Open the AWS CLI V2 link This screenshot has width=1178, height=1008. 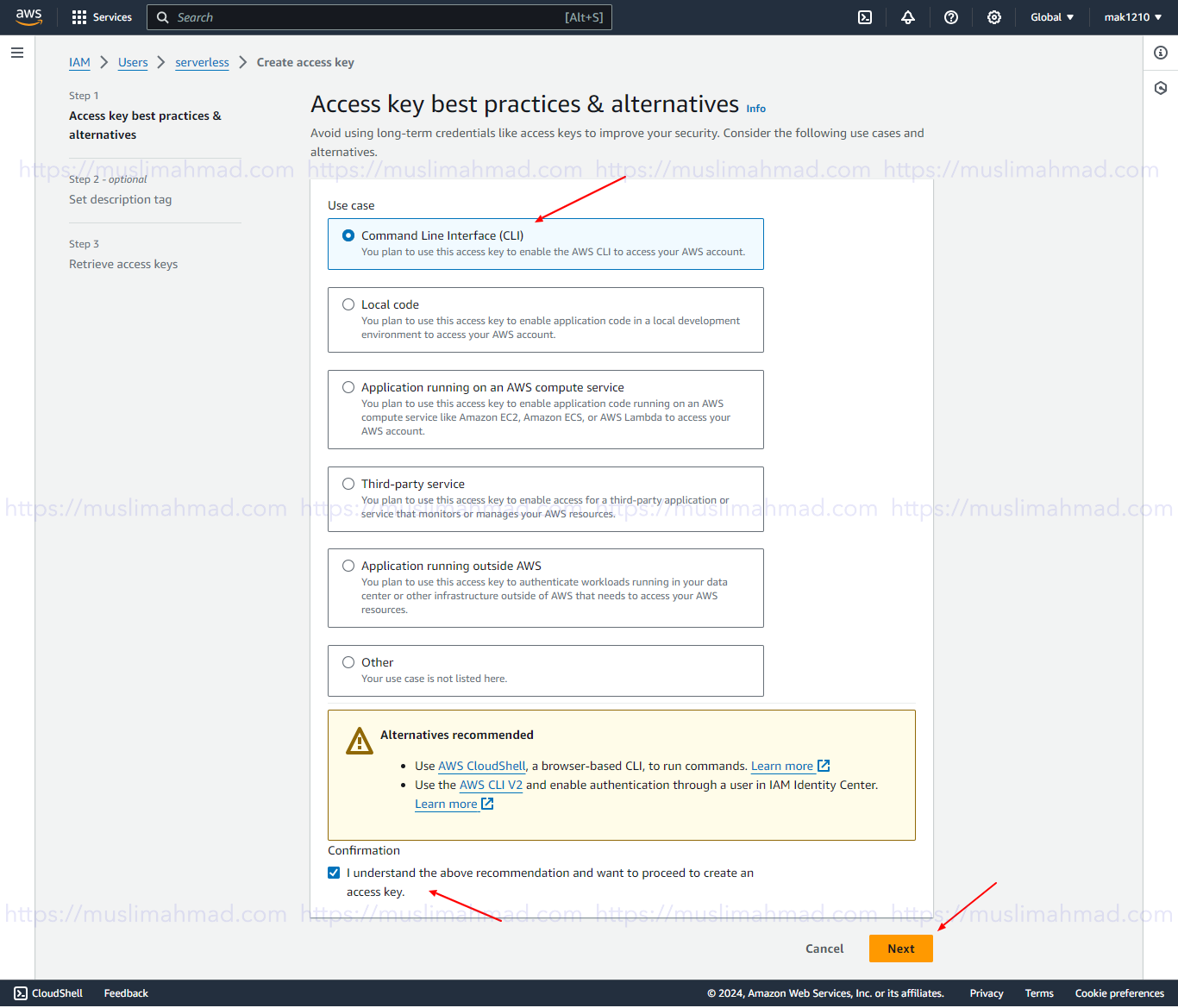click(x=491, y=785)
